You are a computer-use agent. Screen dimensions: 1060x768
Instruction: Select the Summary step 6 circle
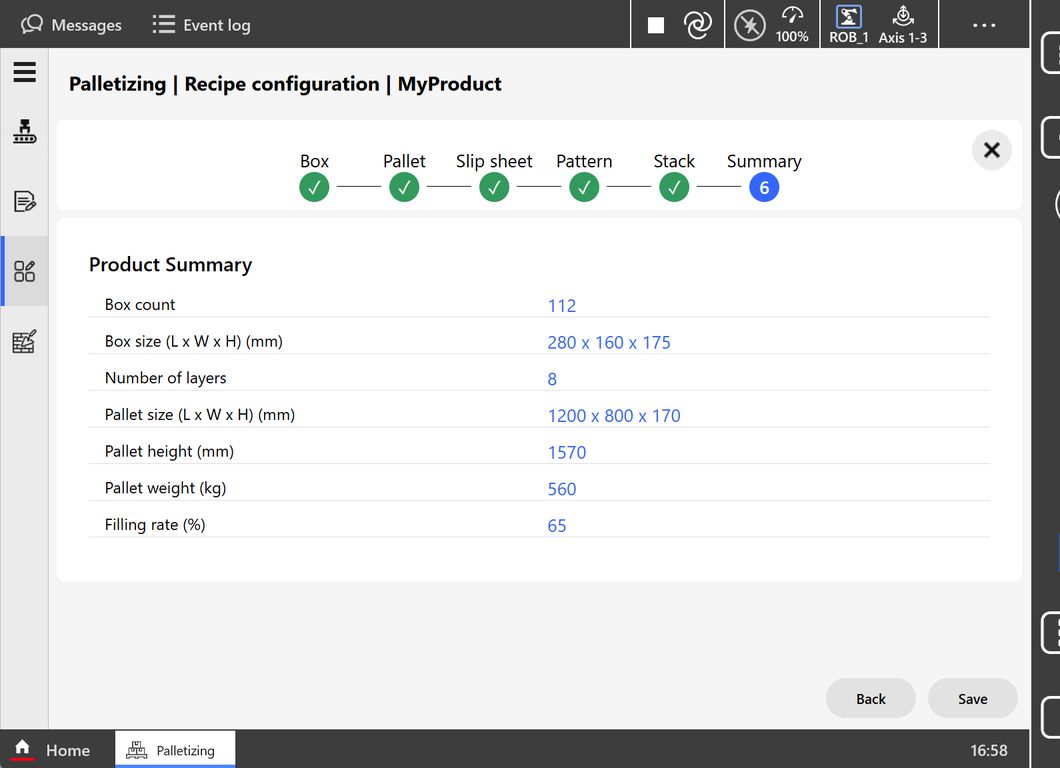click(x=764, y=187)
